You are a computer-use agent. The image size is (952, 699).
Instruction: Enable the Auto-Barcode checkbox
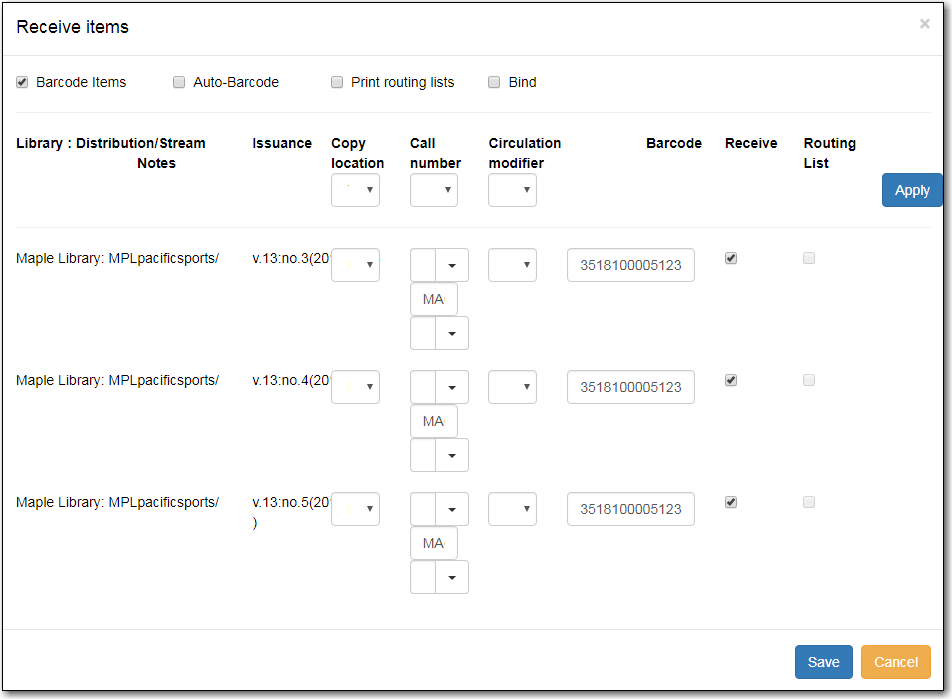[x=179, y=82]
